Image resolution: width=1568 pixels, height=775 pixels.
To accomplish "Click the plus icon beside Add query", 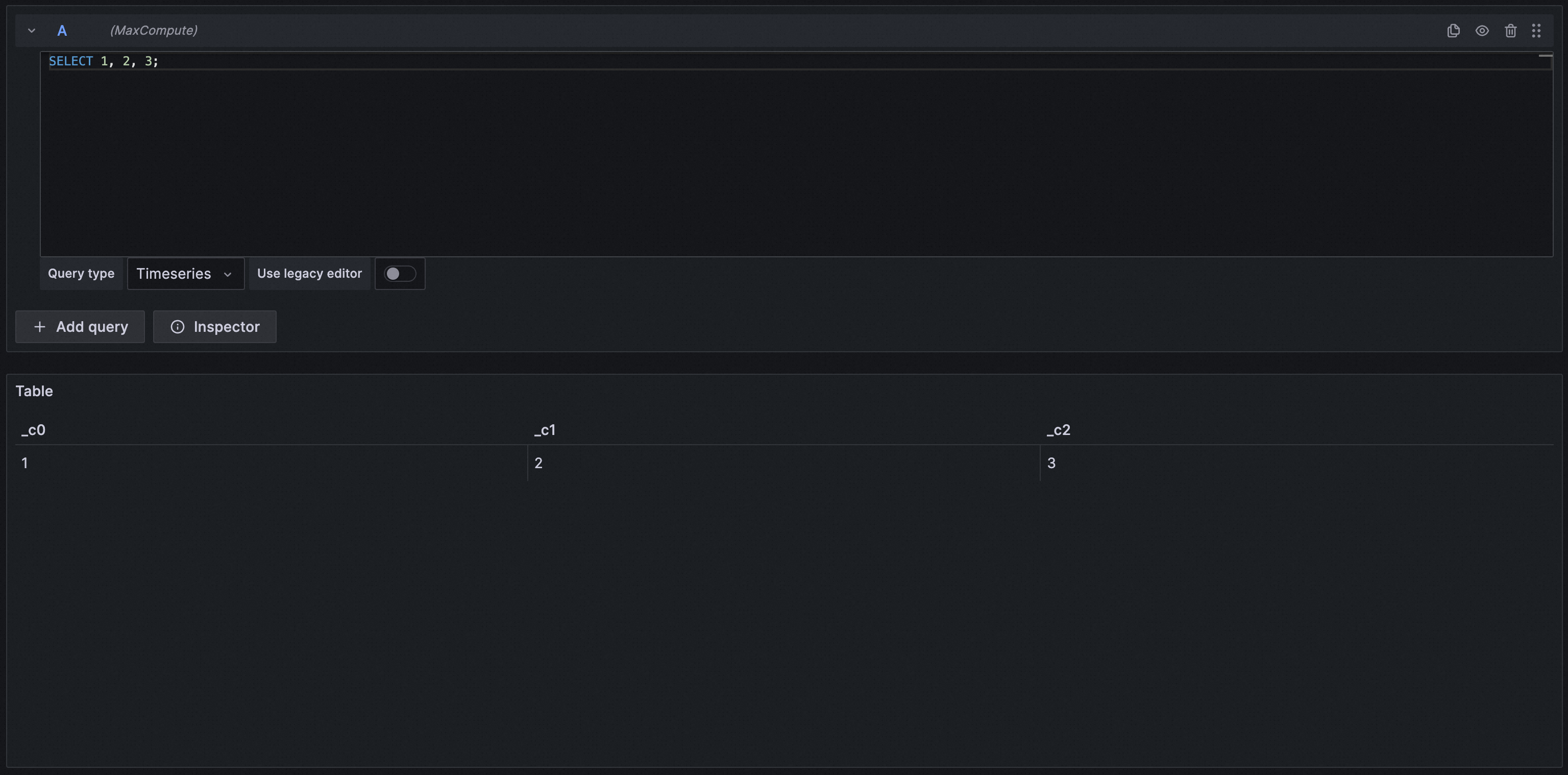I will (x=40, y=327).
